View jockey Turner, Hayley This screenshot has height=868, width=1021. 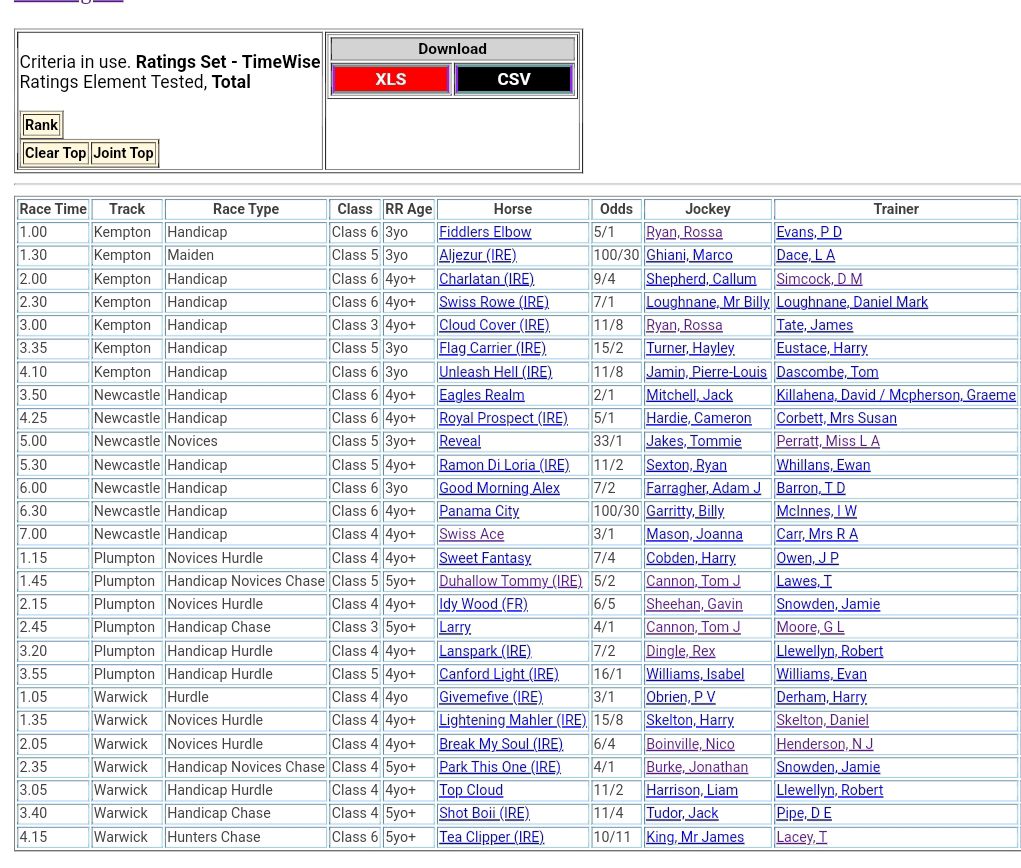[x=690, y=348]
